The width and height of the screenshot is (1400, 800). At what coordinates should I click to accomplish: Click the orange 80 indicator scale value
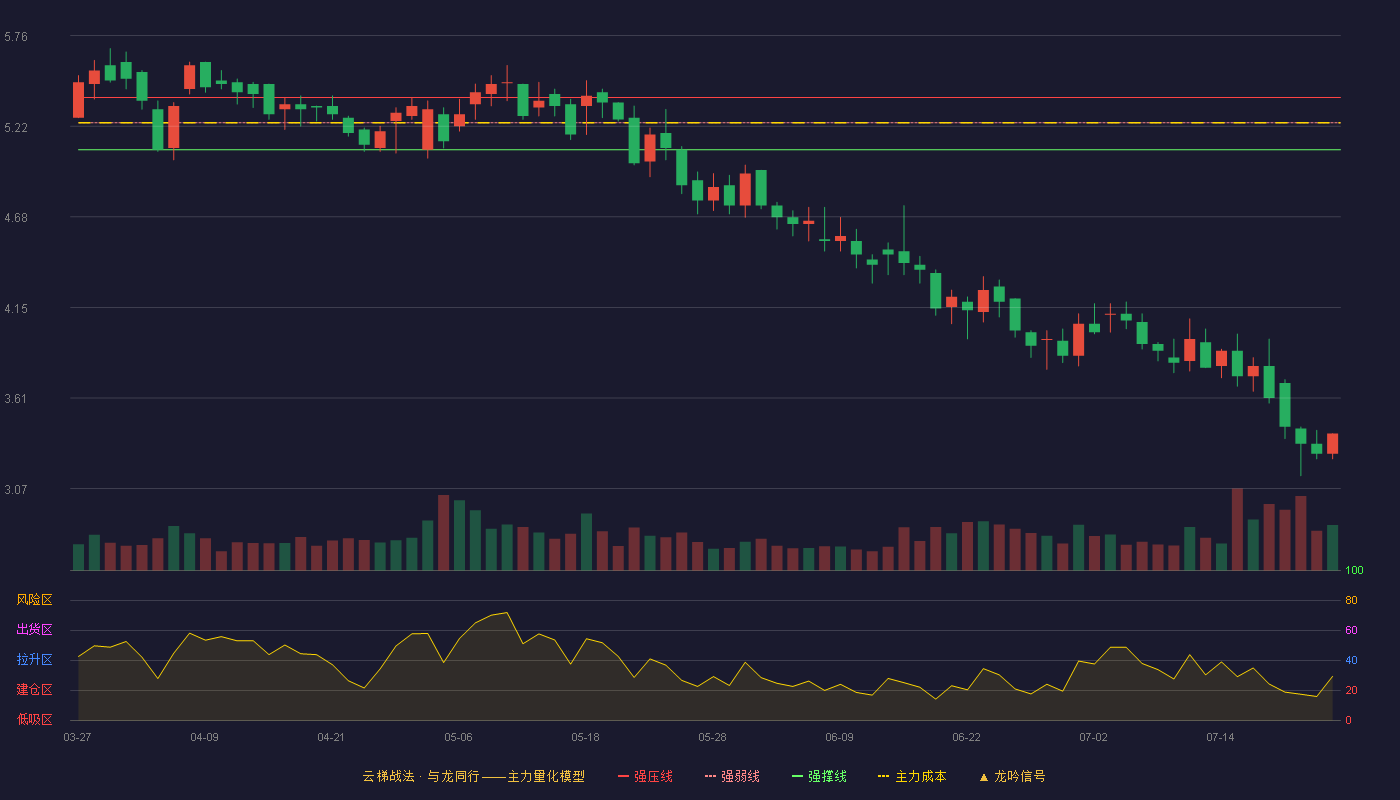tap(1351, 600)
